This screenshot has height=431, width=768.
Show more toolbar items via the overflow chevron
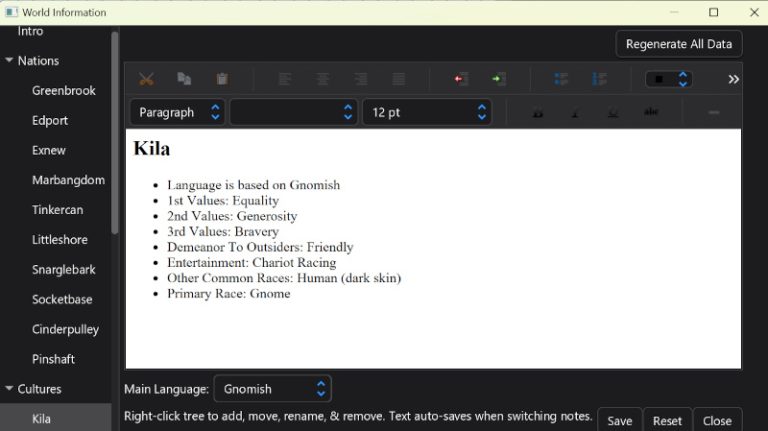point(733,79)
